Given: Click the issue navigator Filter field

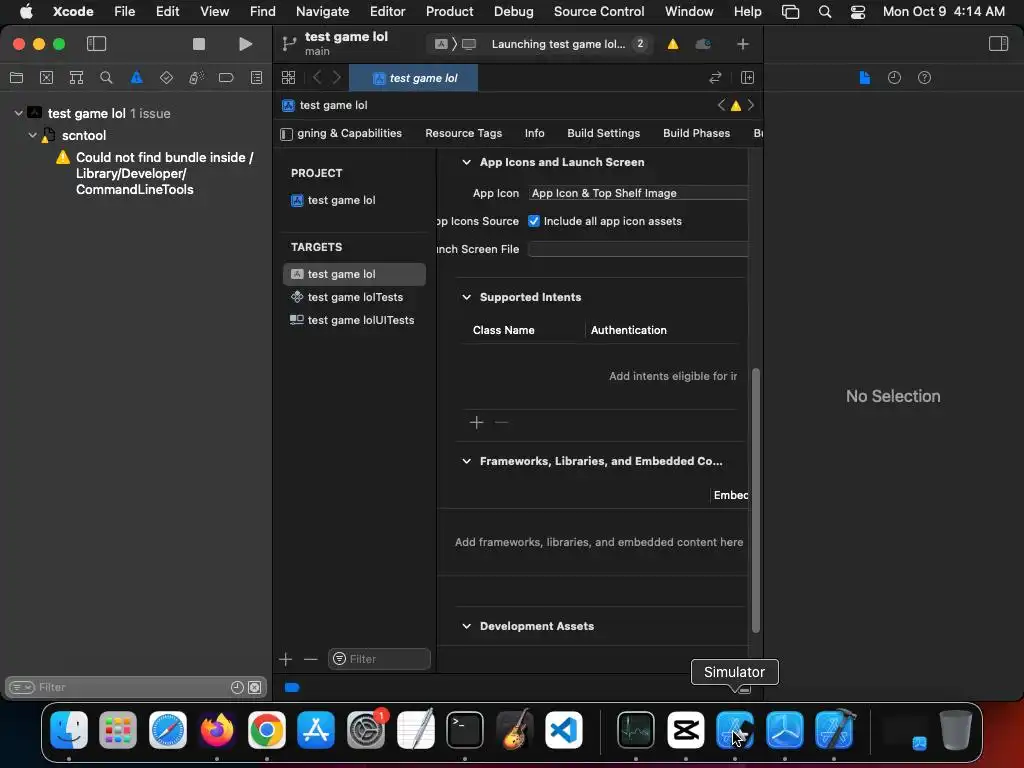Looking at the screenshot, I should coord(136,687).
